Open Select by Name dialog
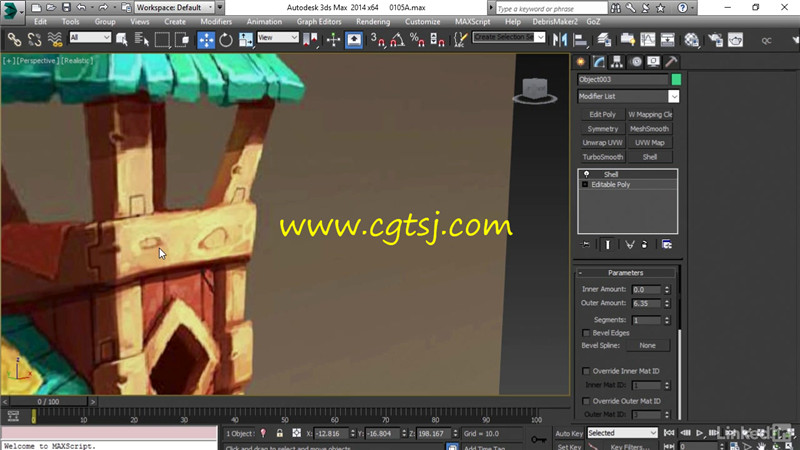 [141, 40]
